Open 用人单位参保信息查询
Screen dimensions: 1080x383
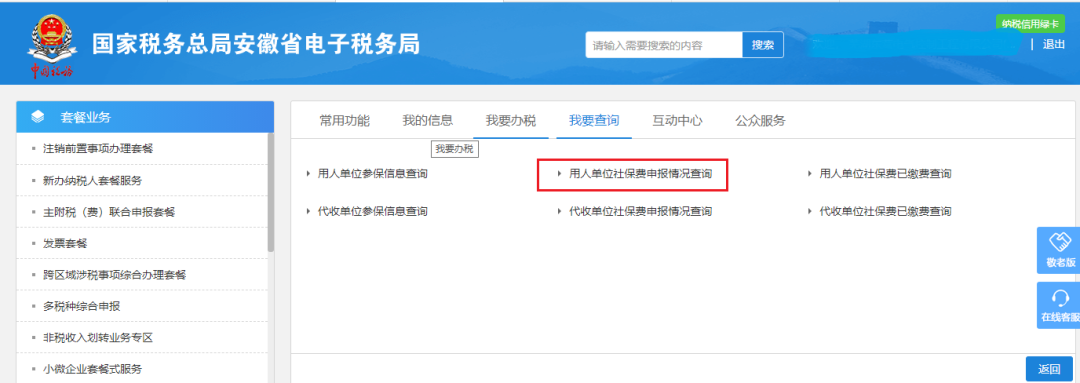click(x=373, y=174)
